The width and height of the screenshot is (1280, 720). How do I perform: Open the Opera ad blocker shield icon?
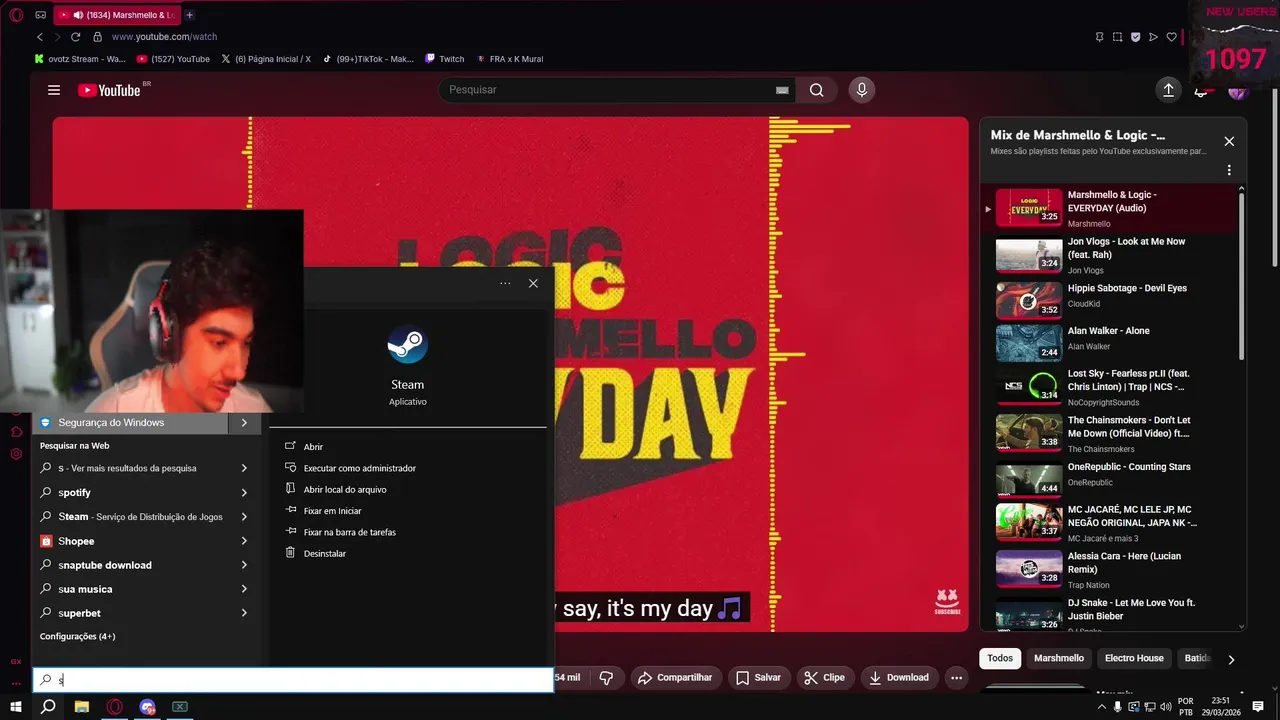click(x=1135, y=37)
